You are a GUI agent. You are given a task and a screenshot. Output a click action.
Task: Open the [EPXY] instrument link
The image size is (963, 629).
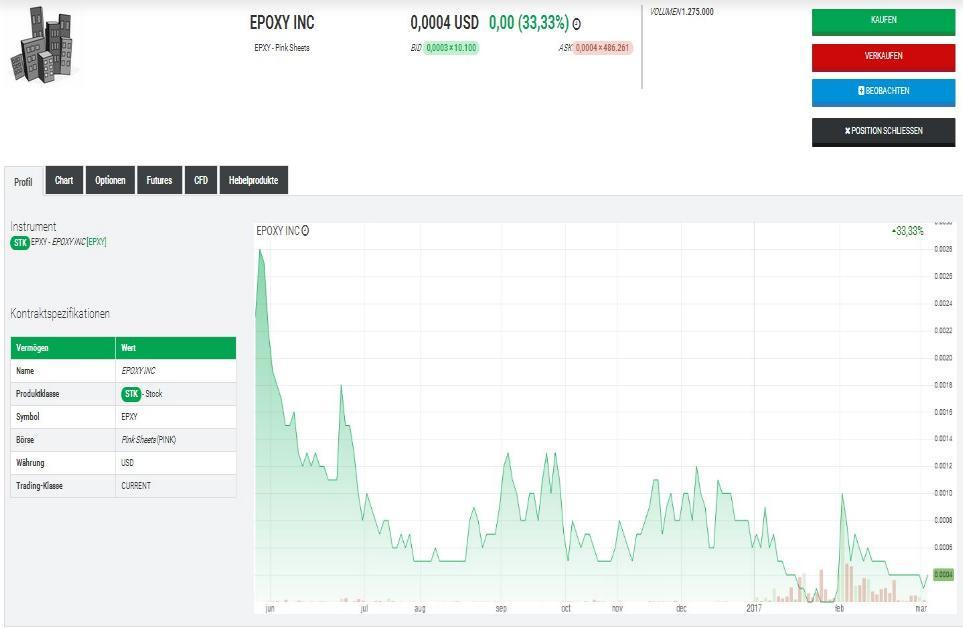coord(96,242)
